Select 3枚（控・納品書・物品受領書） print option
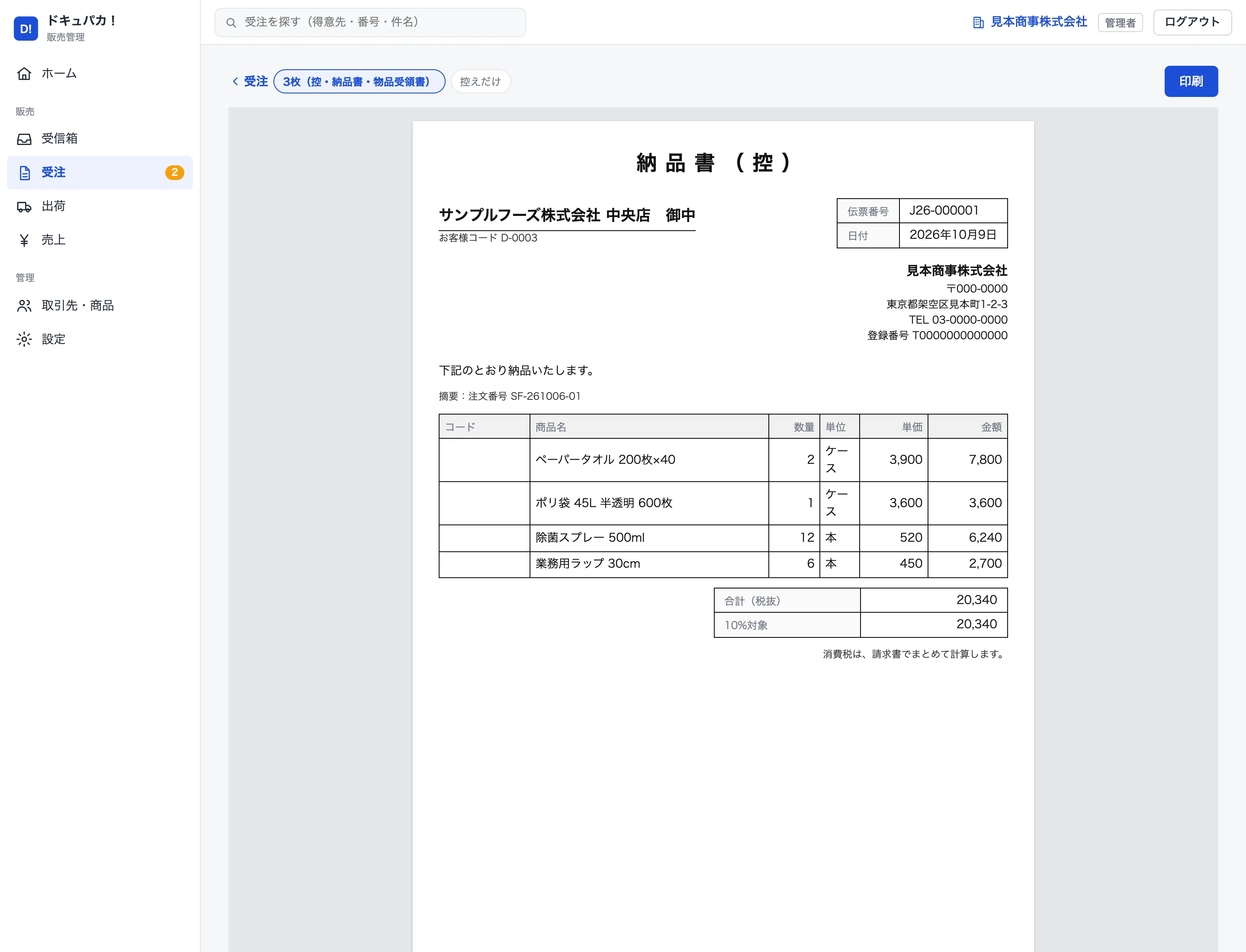The image size is (1246, 952). pyautogui.click(x=359, y=82)
